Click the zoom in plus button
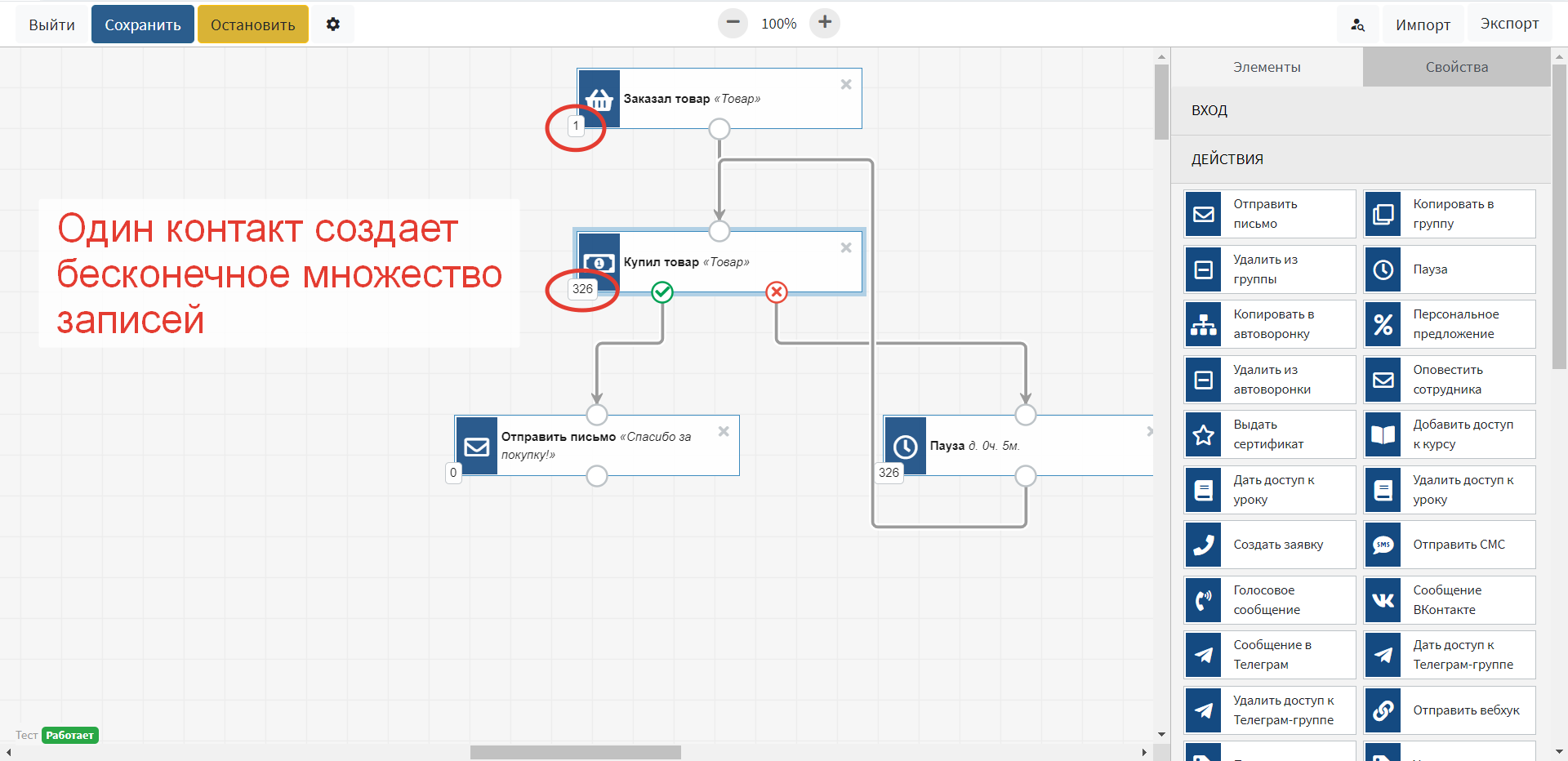Viewport: 1568px width, 761px height. click(825, 23)
